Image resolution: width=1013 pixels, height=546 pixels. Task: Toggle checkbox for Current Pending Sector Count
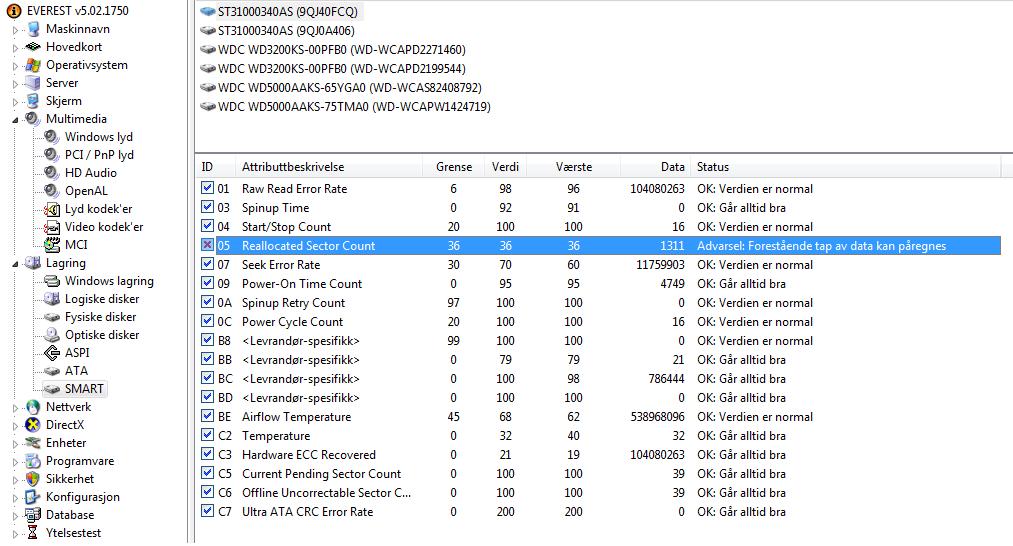coord(207,473)
